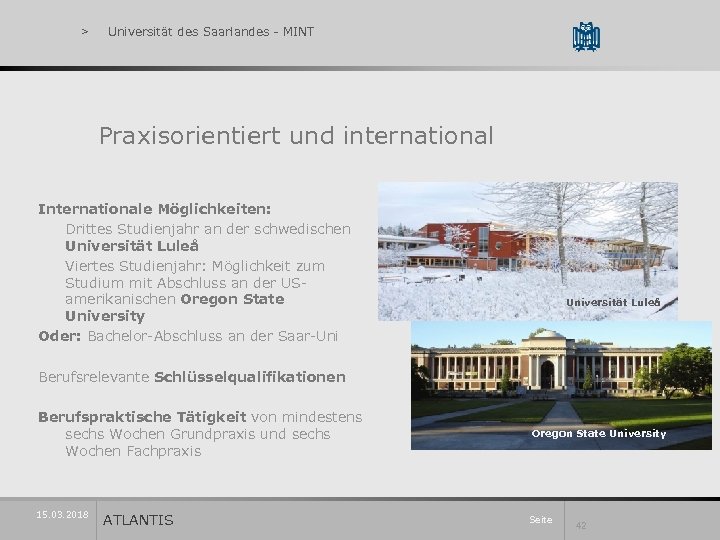Image resolution: width=720 pixels, height=540 pixels.
Task: Click the bold word 'Schlüsselqualifikationen'
Action: coord(250,377)
